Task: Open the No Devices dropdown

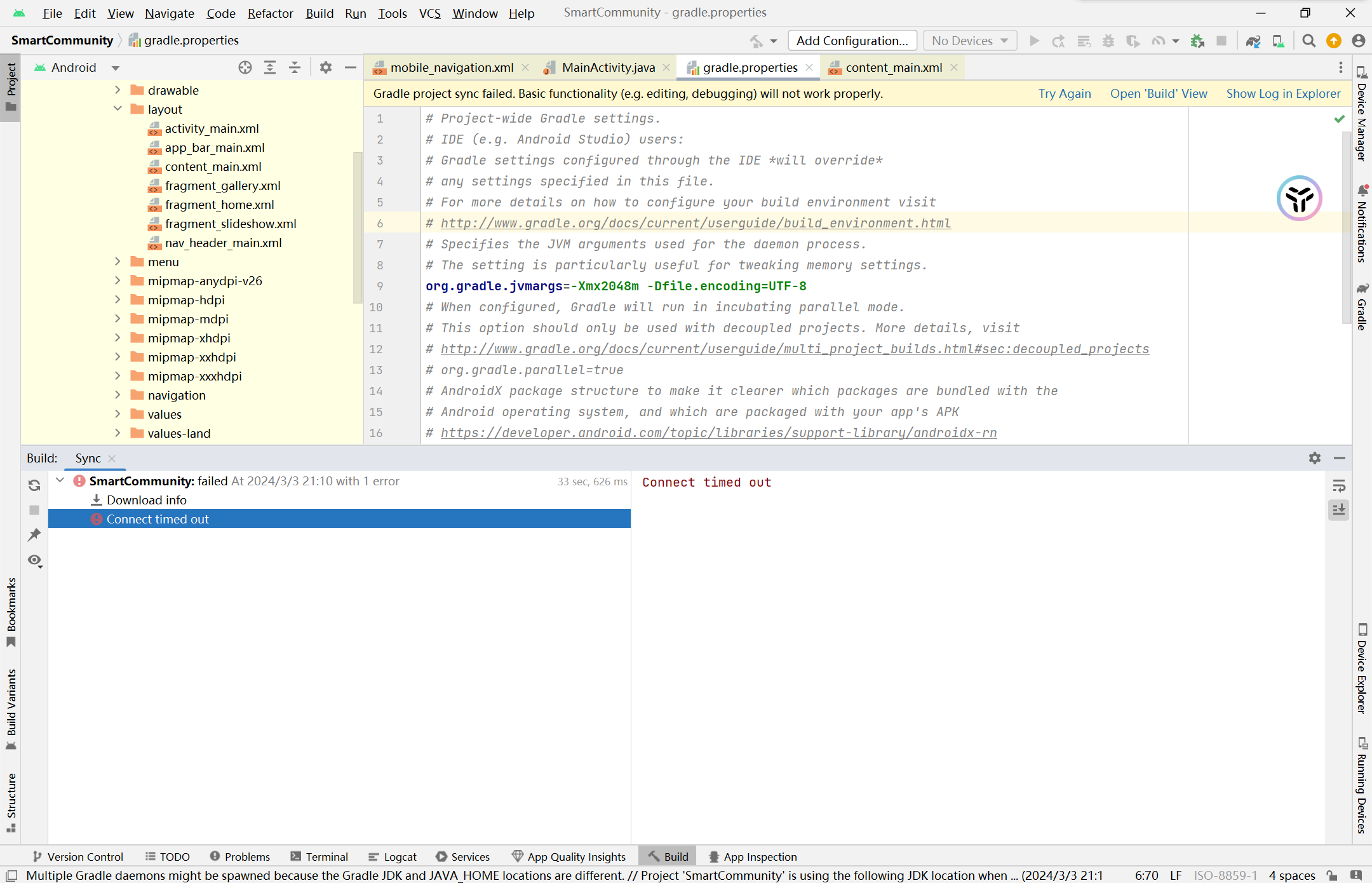Action: pyautogui.click(x=970, y=41)
